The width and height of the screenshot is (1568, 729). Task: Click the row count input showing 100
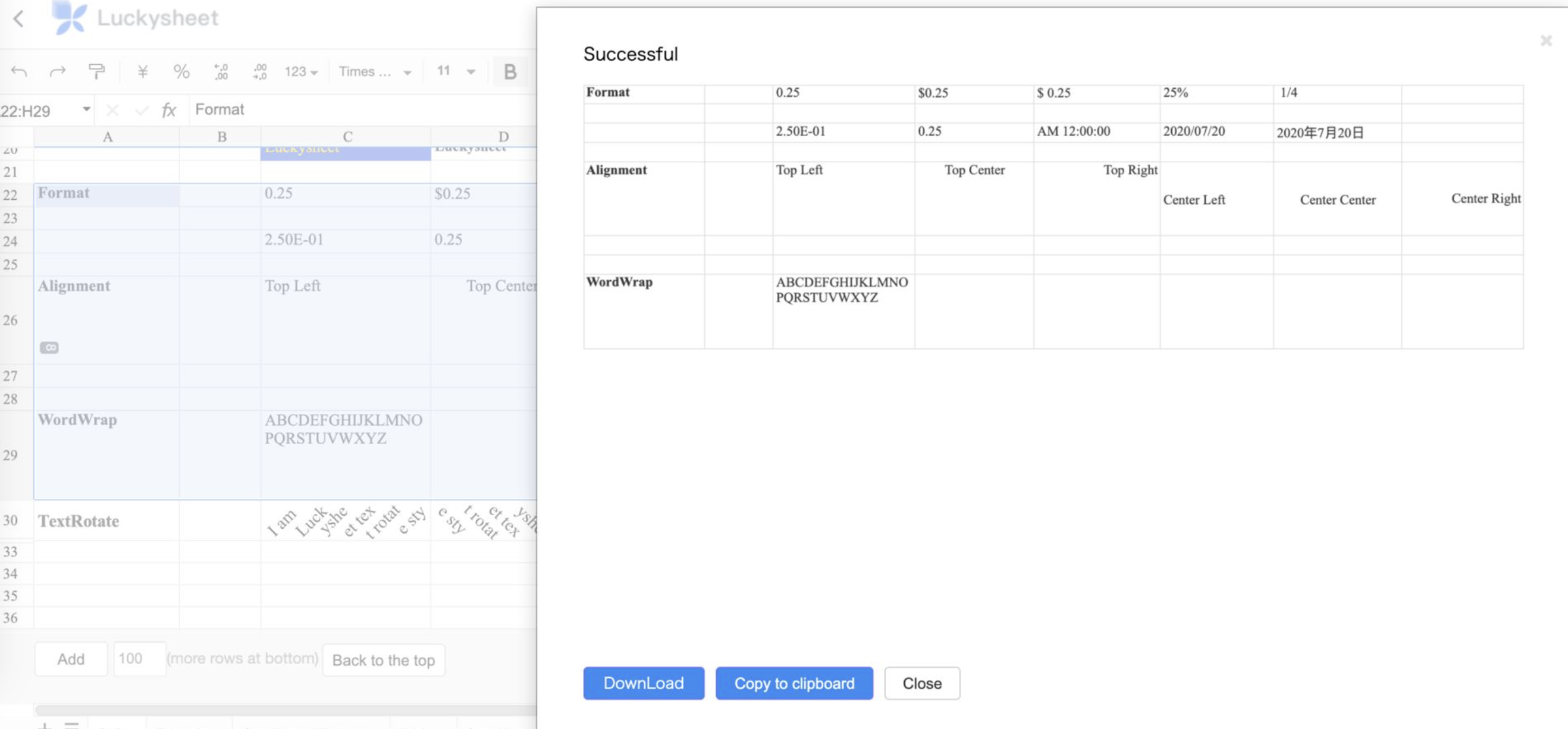coord(139,658)
